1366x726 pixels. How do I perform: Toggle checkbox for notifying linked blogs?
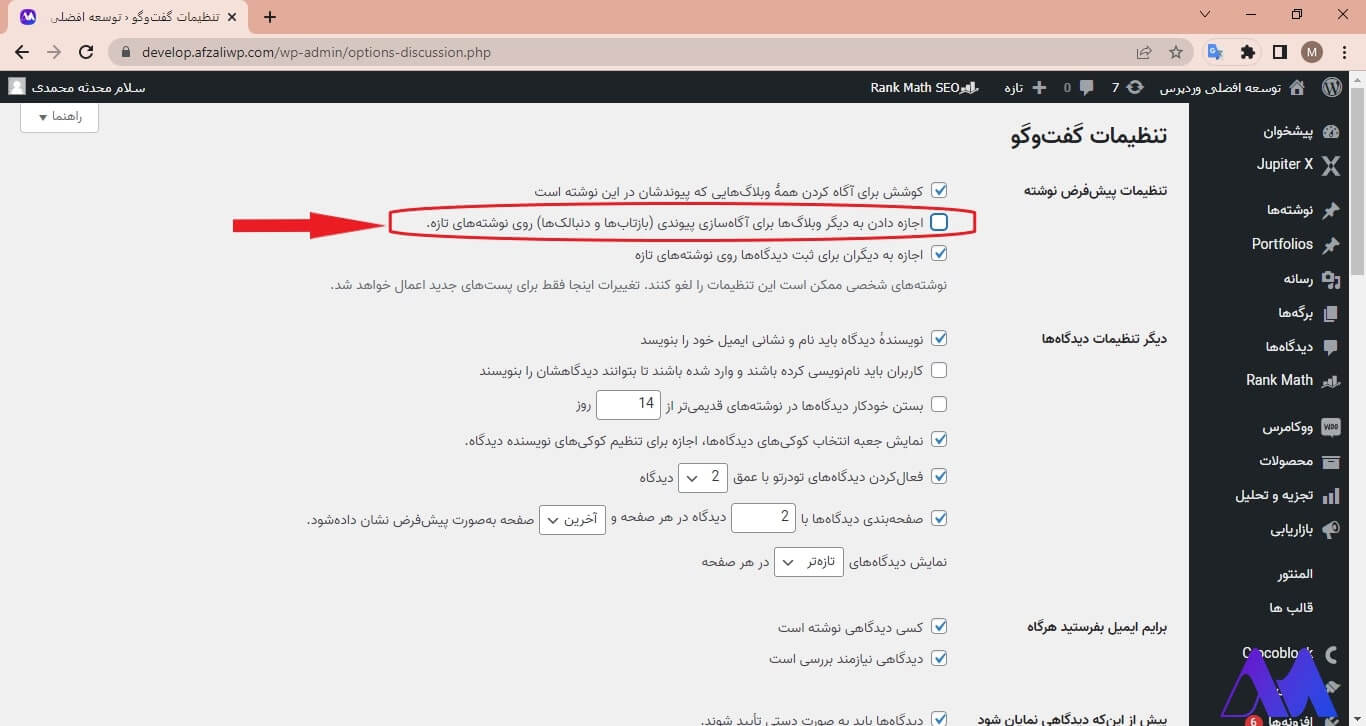point(939,190)
